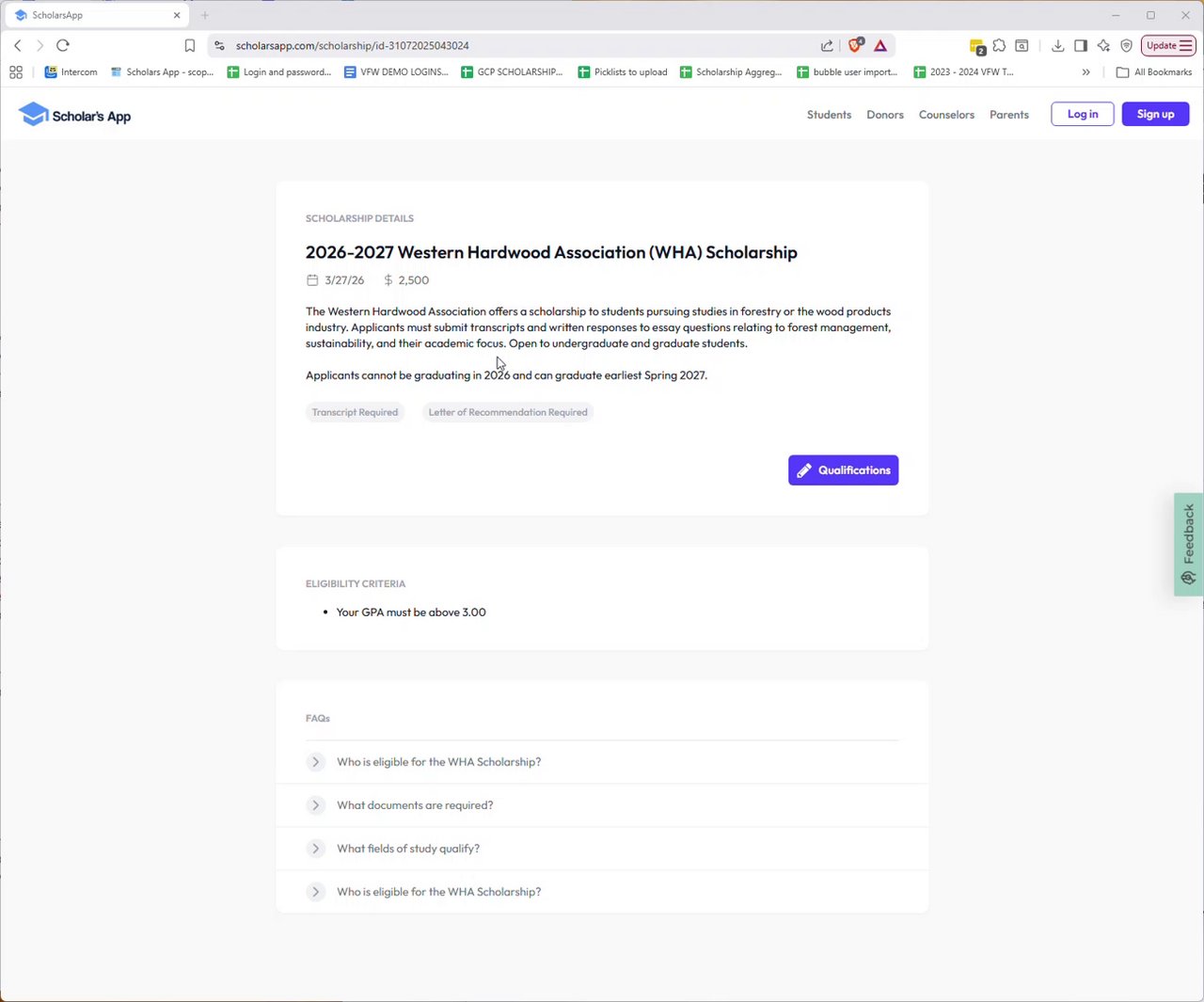1204x1002 pixels.
Task: Open the "Login and password..." bookmark
Action: 278,72
